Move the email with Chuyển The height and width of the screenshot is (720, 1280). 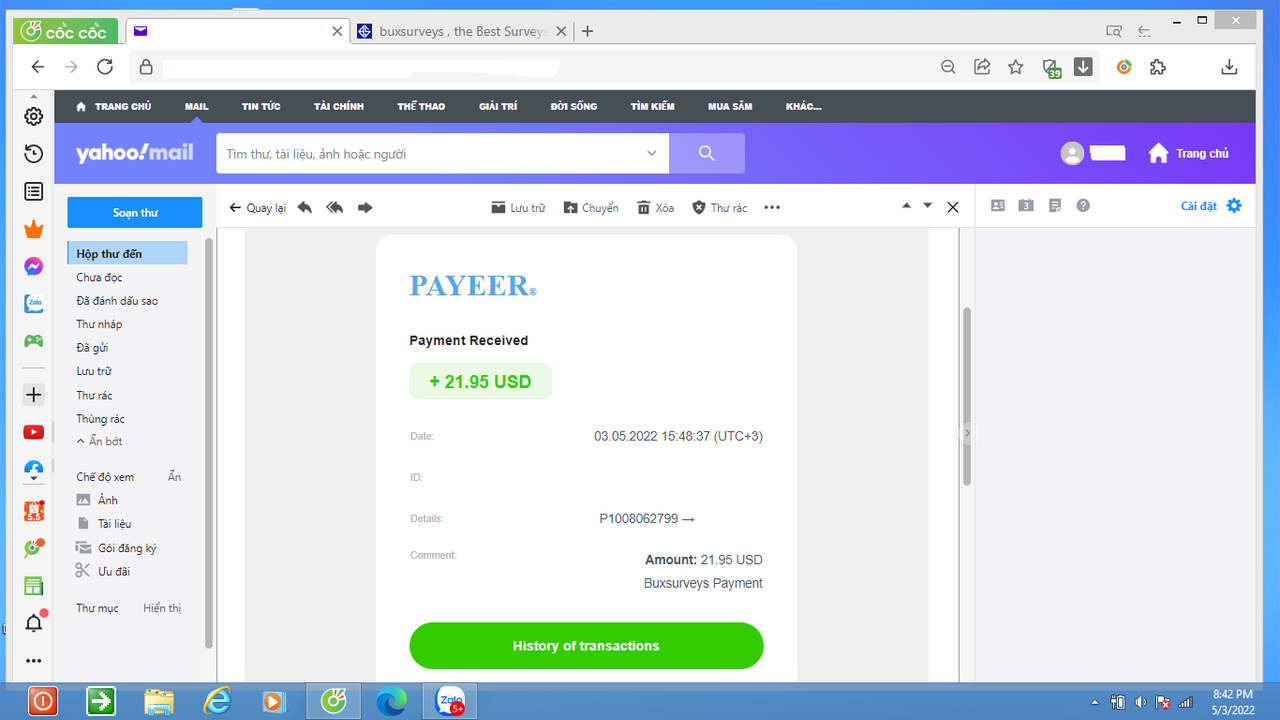590,208
